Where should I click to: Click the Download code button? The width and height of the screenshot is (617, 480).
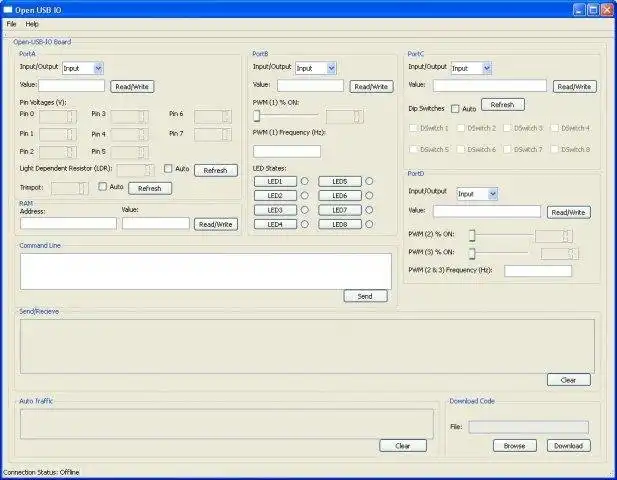[569, 446]
